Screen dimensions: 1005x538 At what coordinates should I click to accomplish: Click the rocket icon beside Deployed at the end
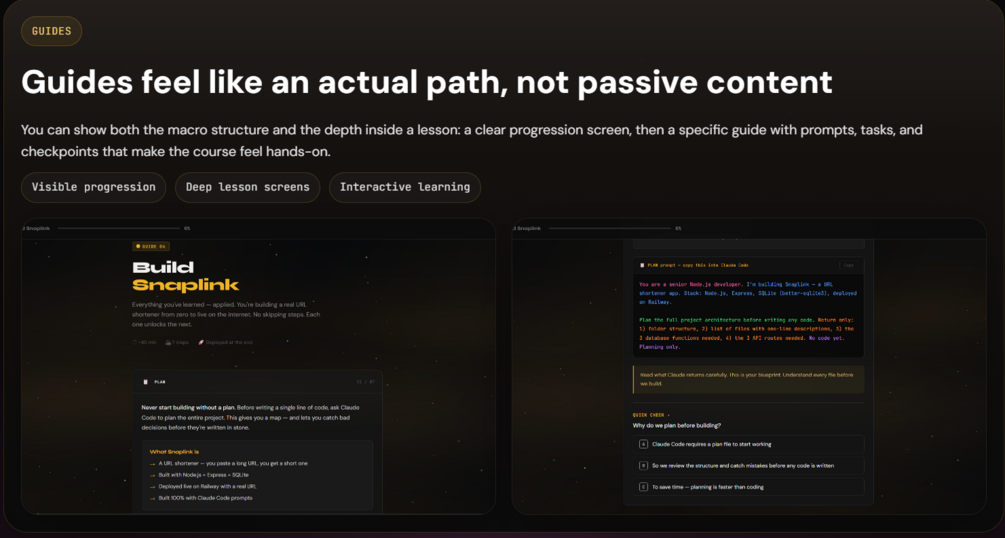click(201, 342)
